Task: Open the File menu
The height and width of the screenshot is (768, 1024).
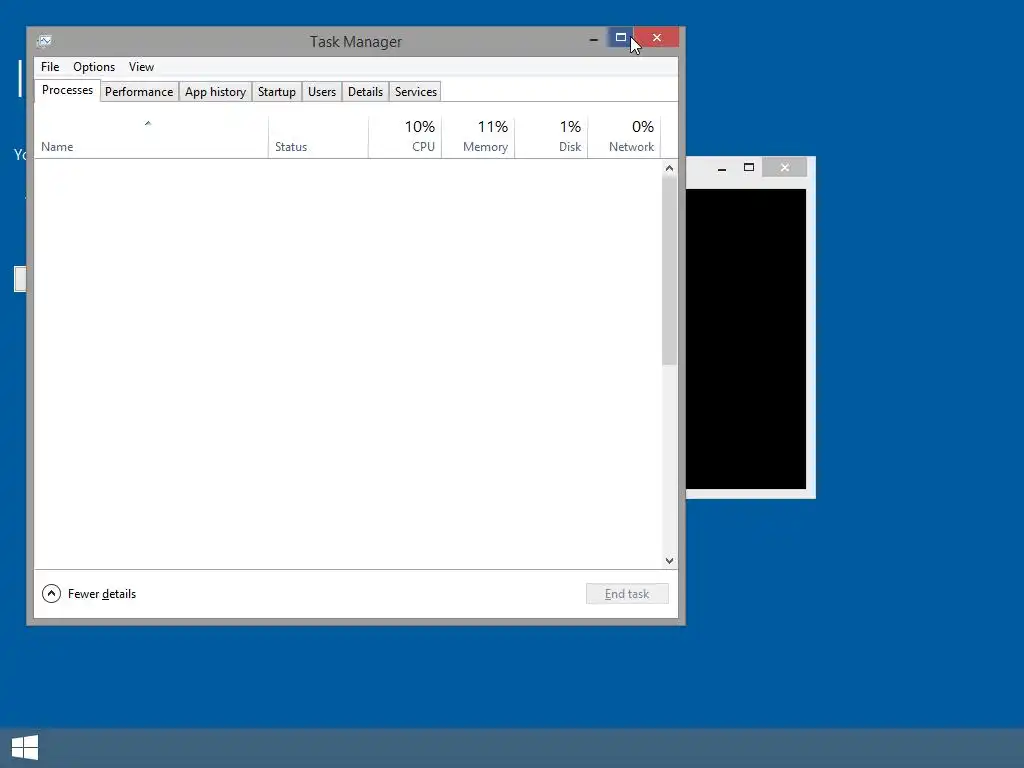Action: pyautogui.click(x=50, y=67)
